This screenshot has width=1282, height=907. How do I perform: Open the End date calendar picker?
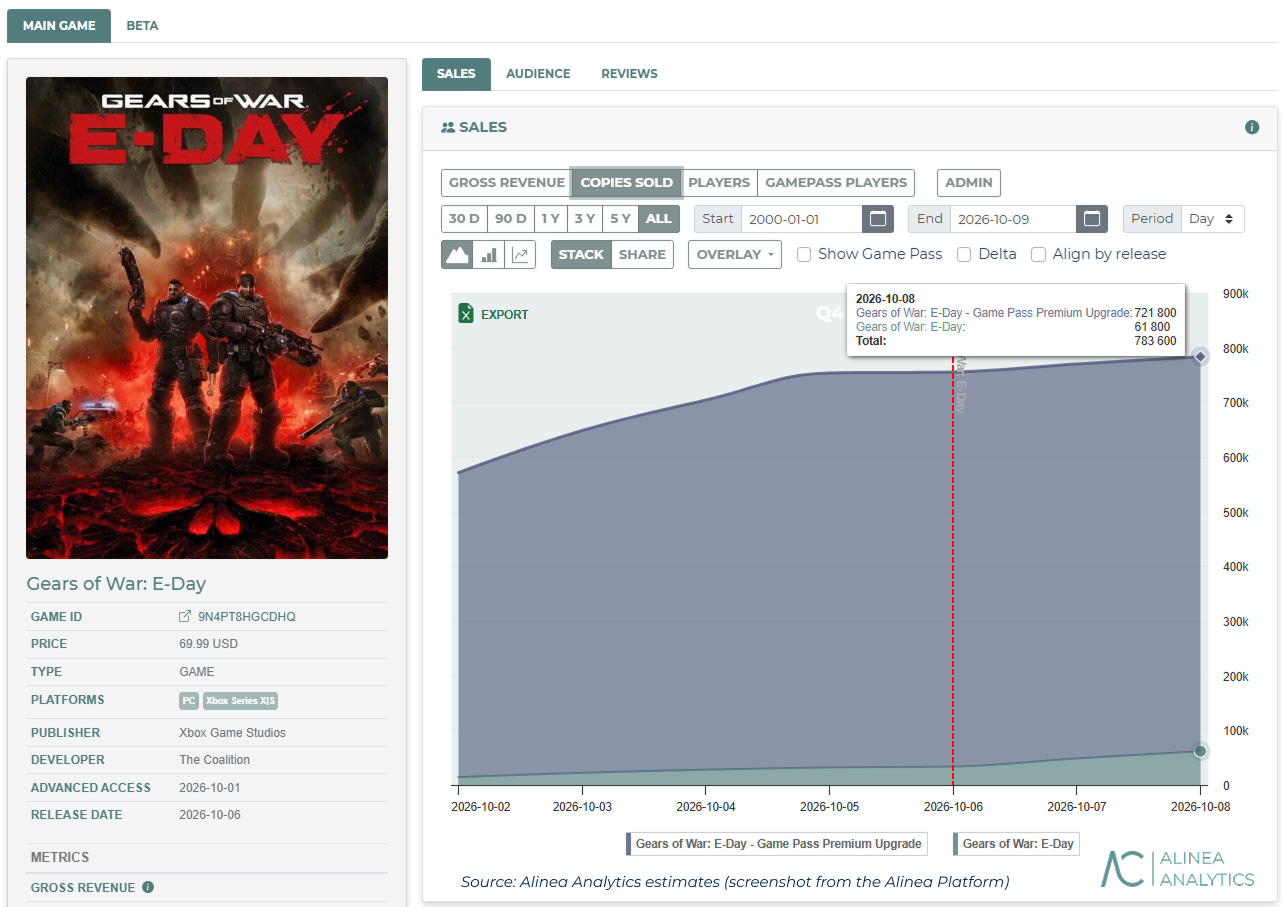(1092, 219)
